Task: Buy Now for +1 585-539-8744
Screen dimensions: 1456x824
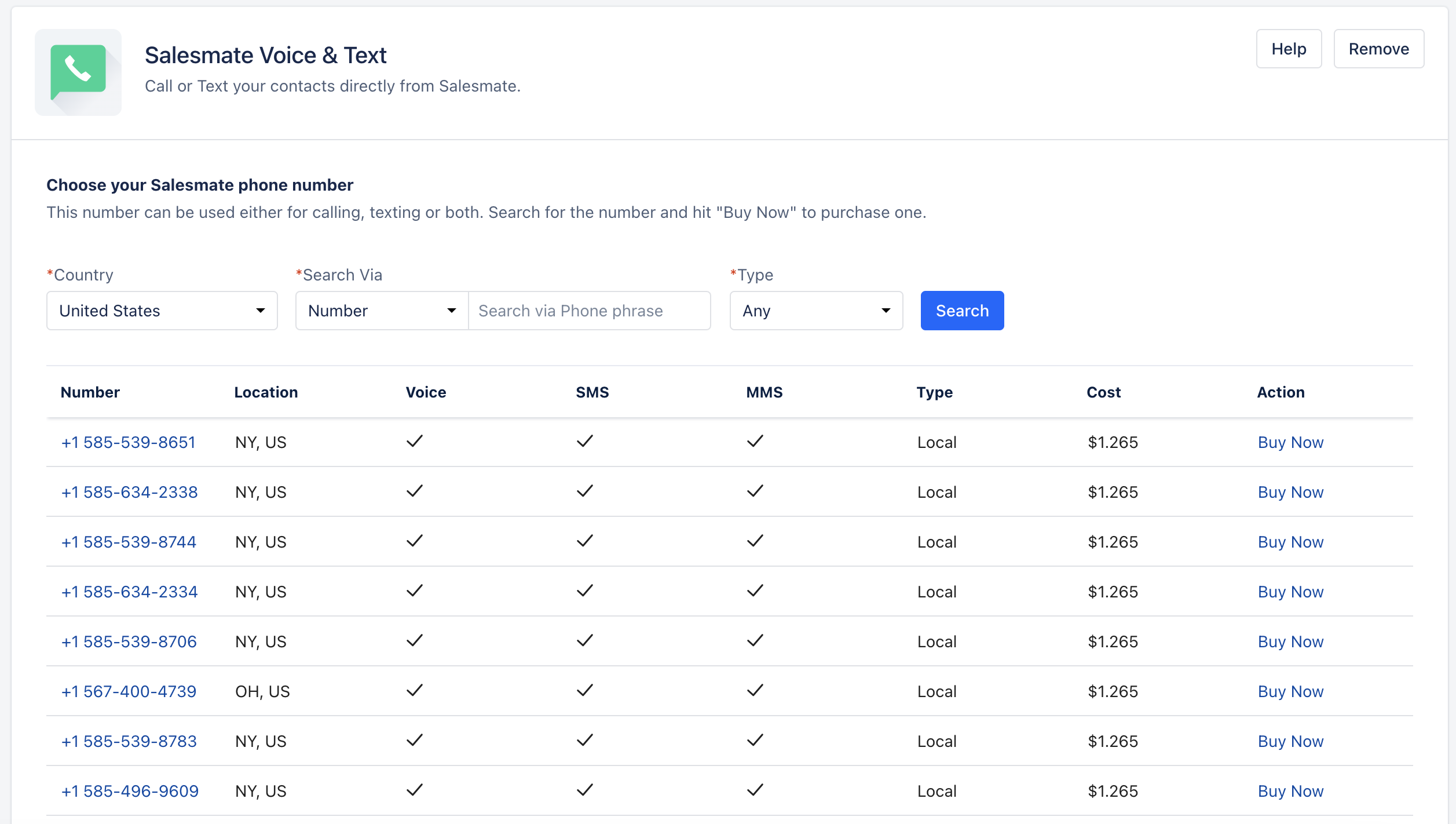Action: click(x=1290, y=542)
